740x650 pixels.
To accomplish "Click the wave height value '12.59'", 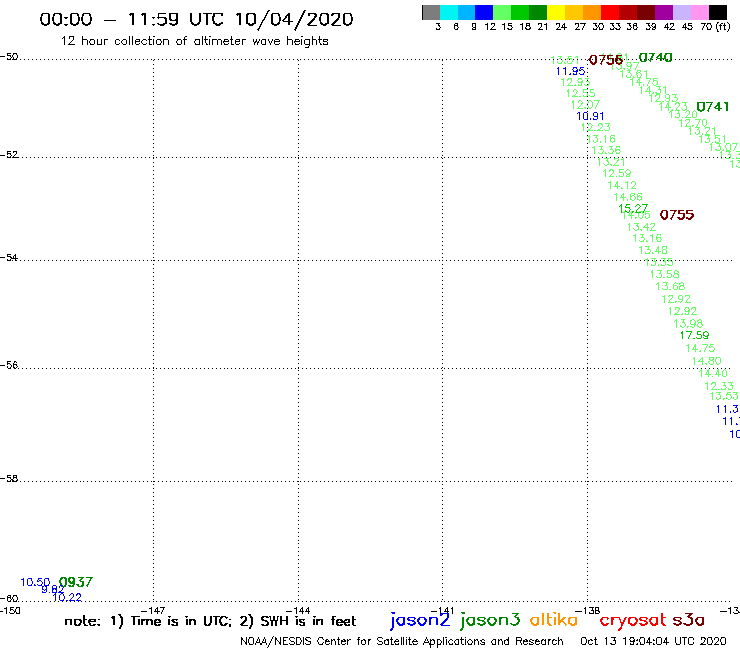I will [x=616, y=173].
